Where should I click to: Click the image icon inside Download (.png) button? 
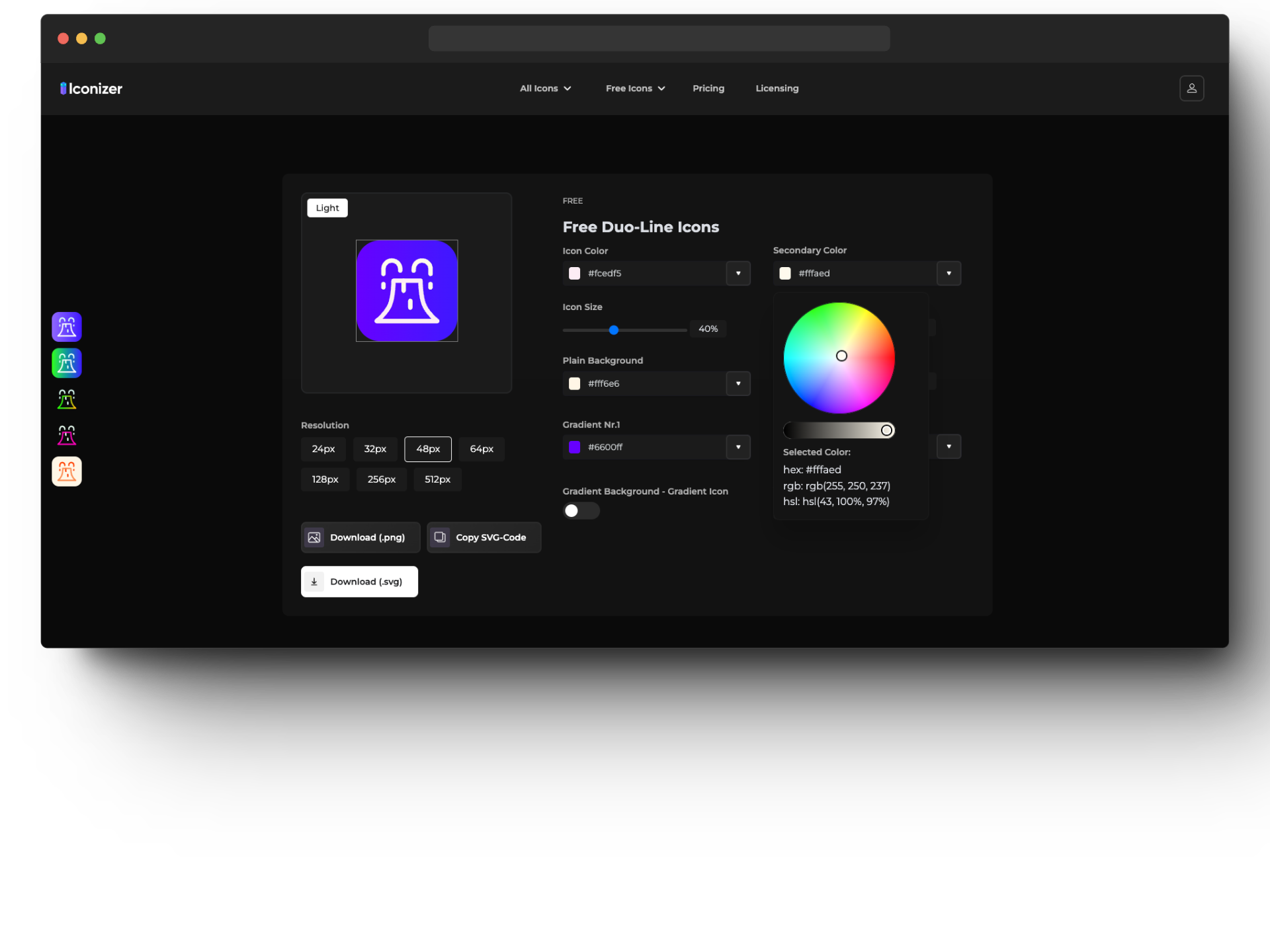315,537
